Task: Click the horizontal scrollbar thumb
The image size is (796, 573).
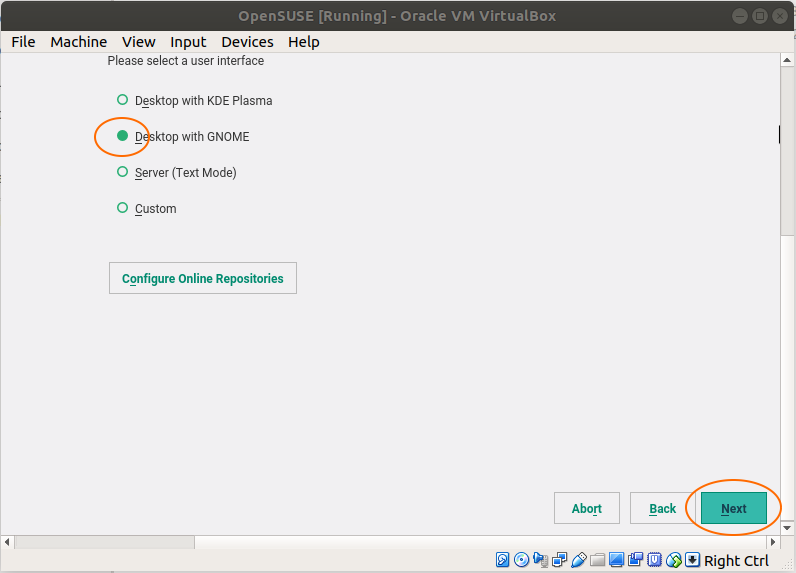Action: click(x=105, y=542)
